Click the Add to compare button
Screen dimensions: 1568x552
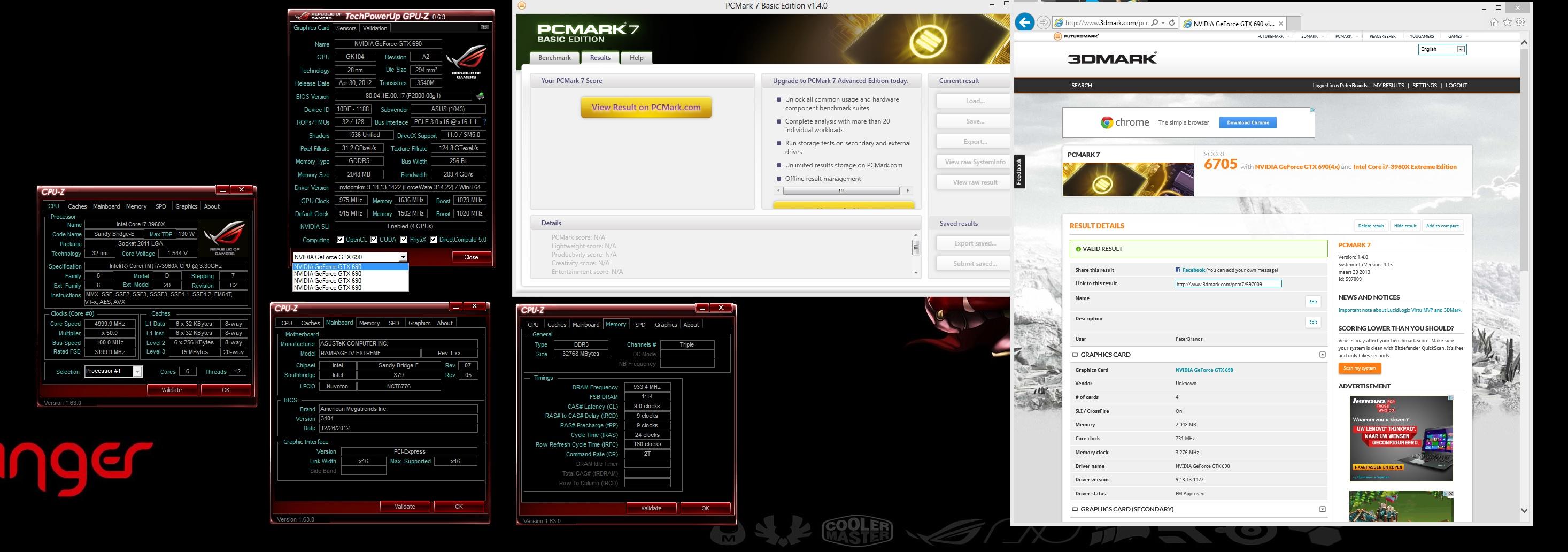1442,226
